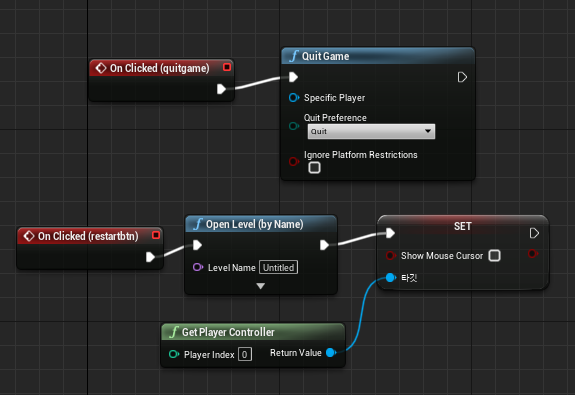The height and width of the screenshot is (395, 575).
Task: Click the SET node red boolean output pin
Action: point(532,253)
